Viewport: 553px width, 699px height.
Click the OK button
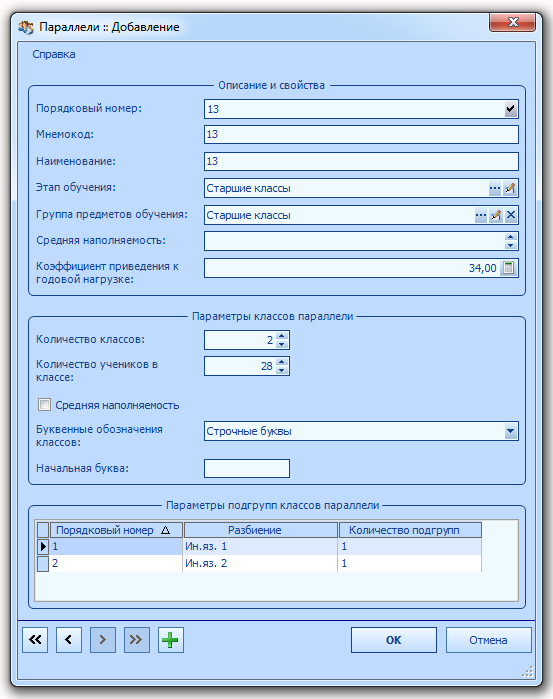[394, 640]
